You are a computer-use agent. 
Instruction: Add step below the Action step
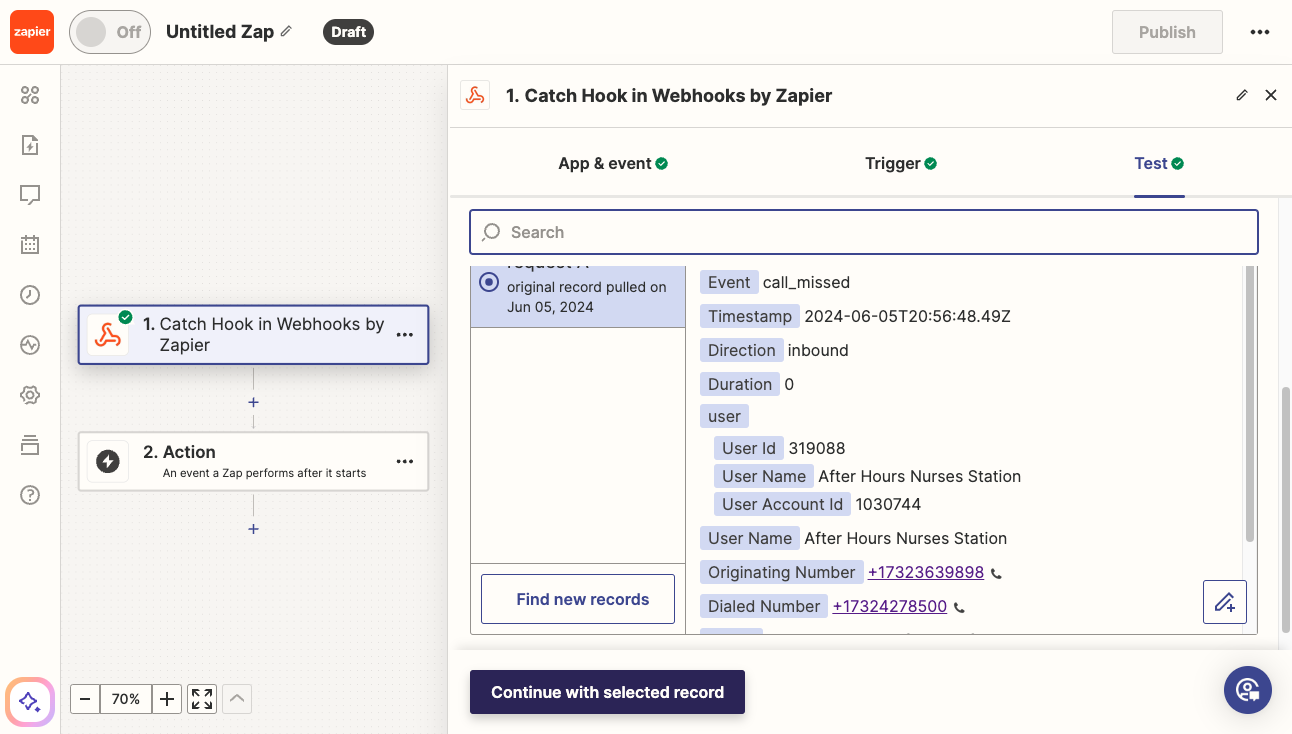tap(254, 529)
